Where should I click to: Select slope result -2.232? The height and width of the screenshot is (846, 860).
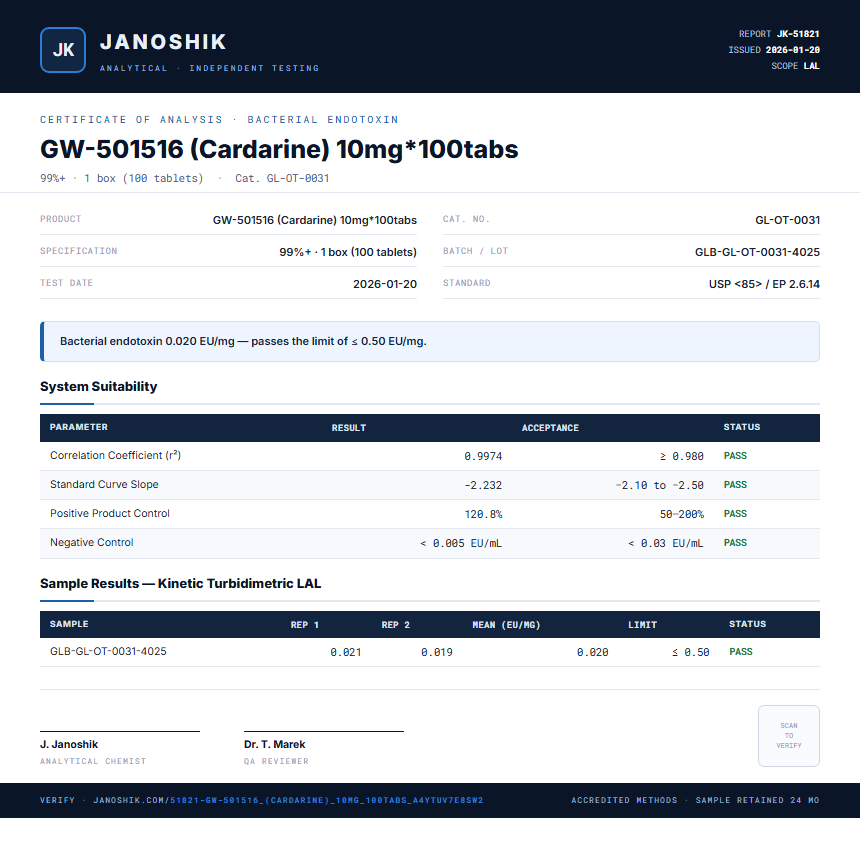click(x=483, y=485)
